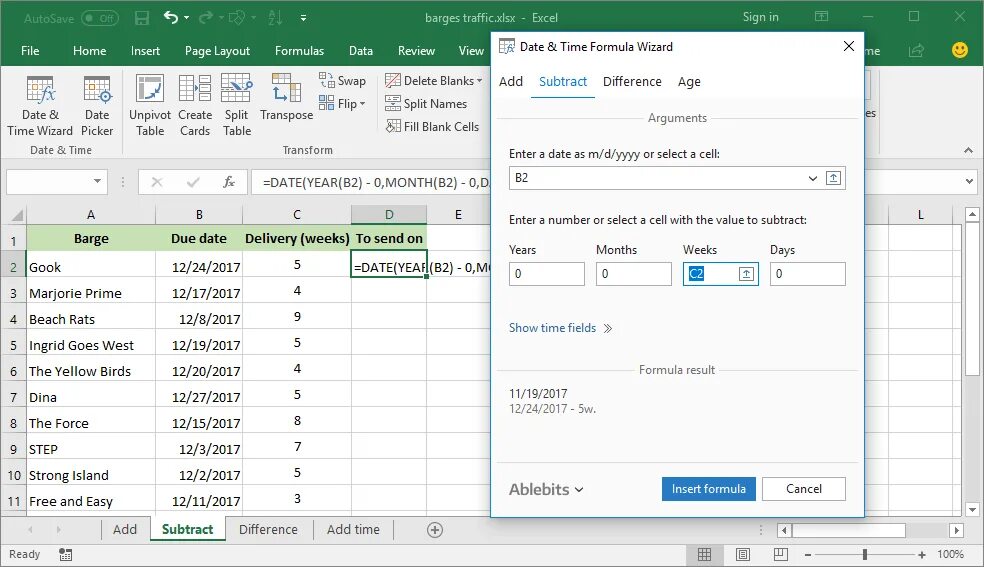Screen dimensions: 984x567
Task: Click the select range icon for date field
Action: pos(833,178)
